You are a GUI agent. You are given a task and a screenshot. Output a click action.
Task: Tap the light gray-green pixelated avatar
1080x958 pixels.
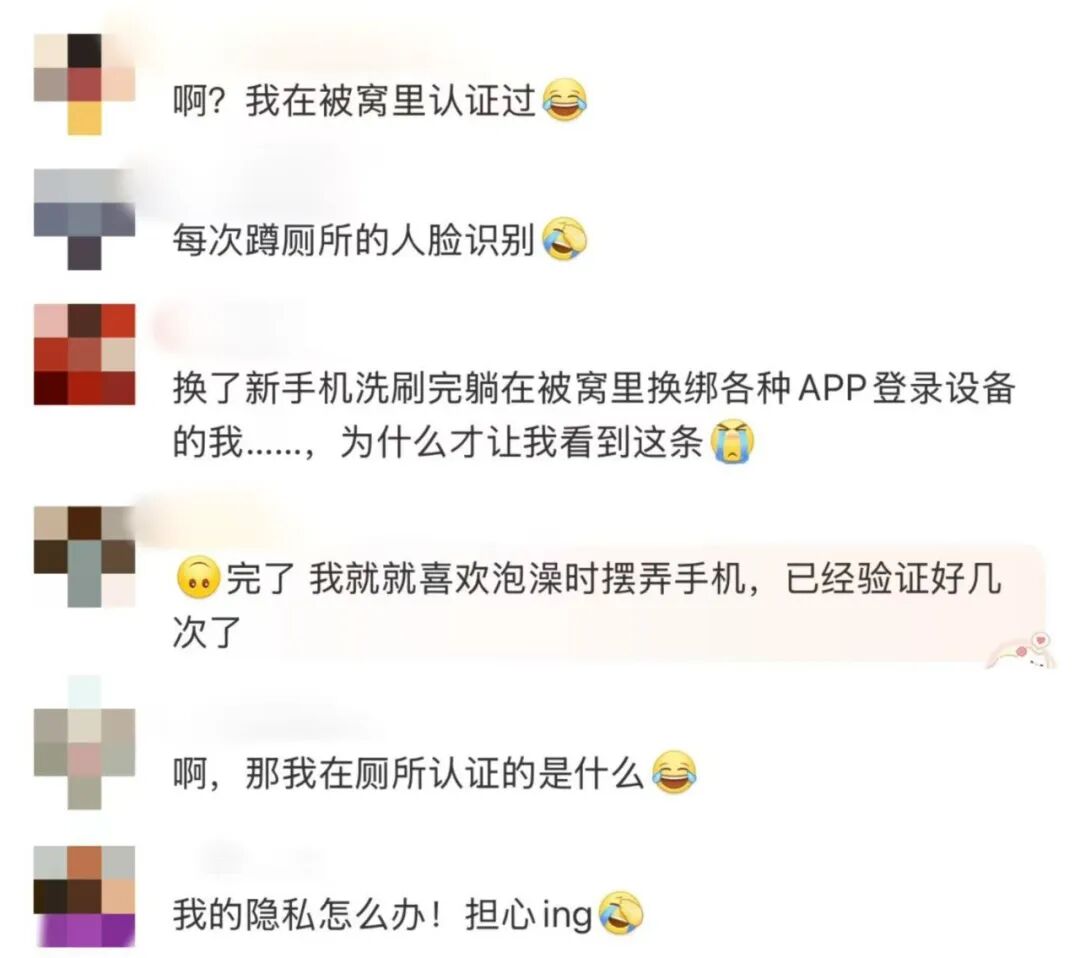click(x=84, y=742)
